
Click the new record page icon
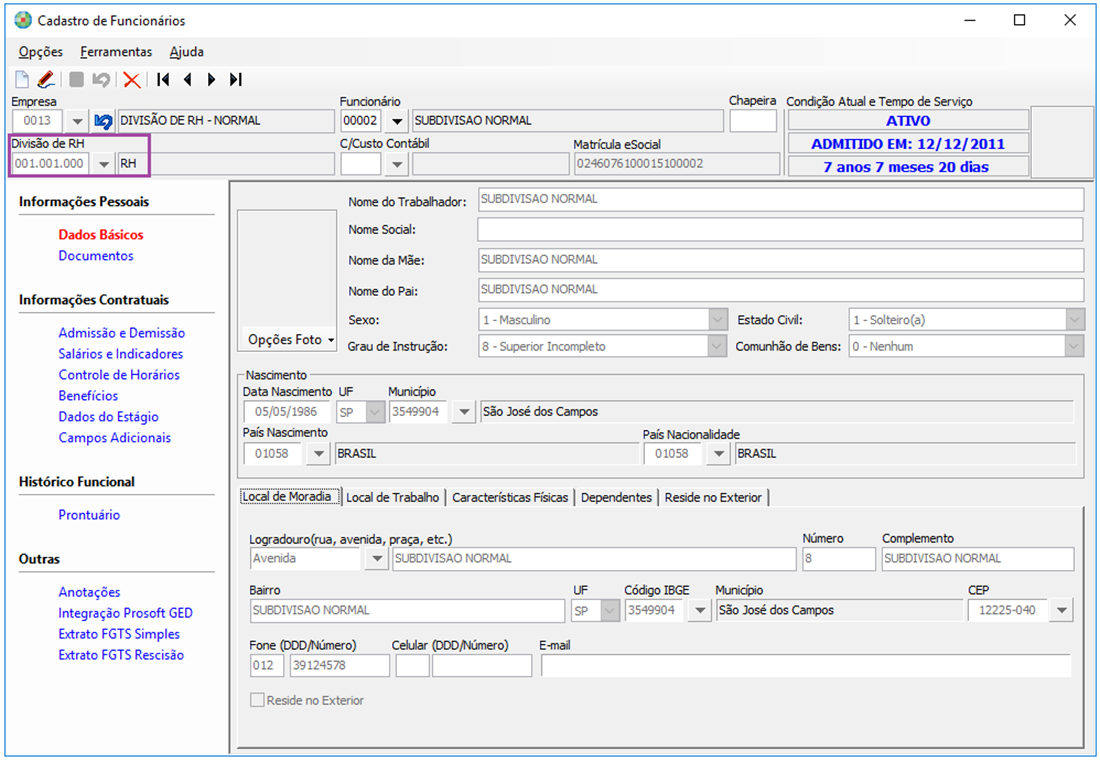tap(22, 79)
